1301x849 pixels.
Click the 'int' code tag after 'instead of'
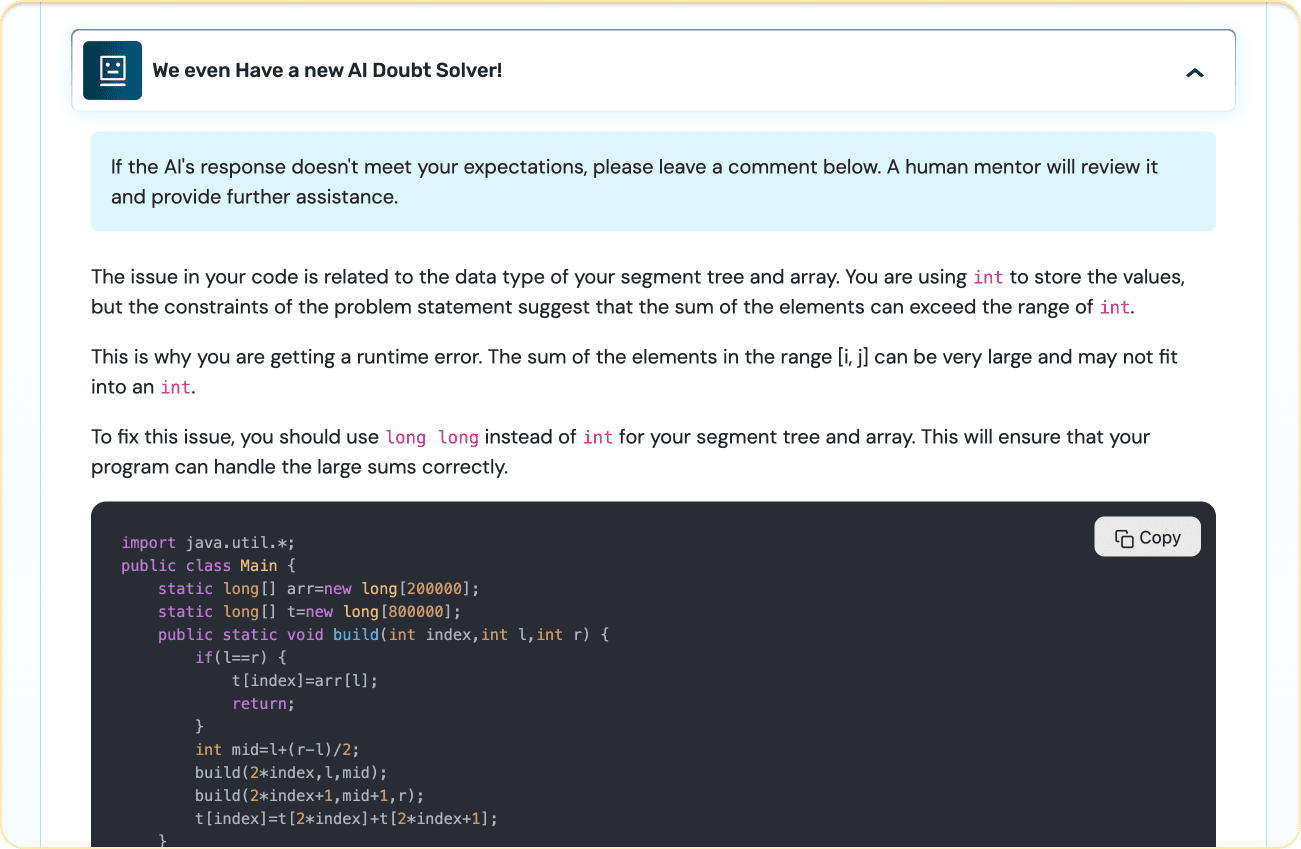tap(598, 437)
